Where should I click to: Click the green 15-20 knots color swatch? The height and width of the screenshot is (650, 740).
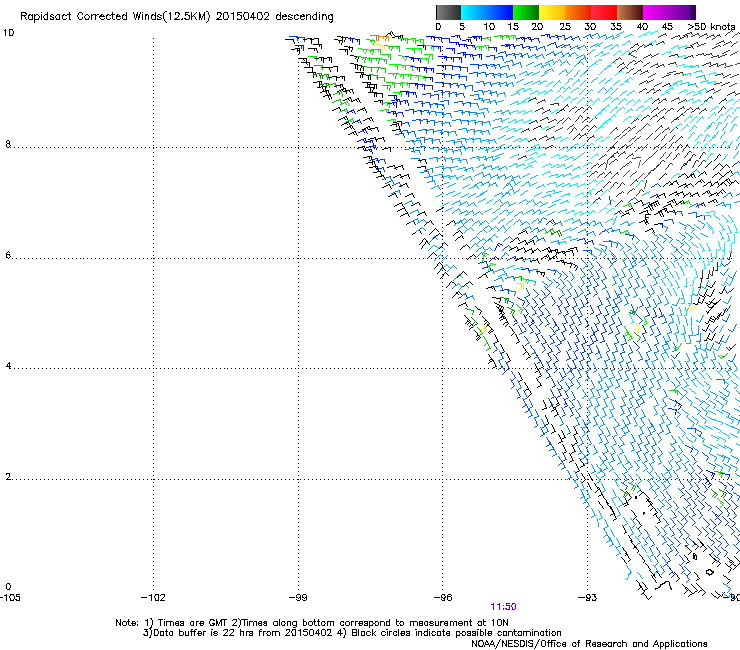coord(526,12)
